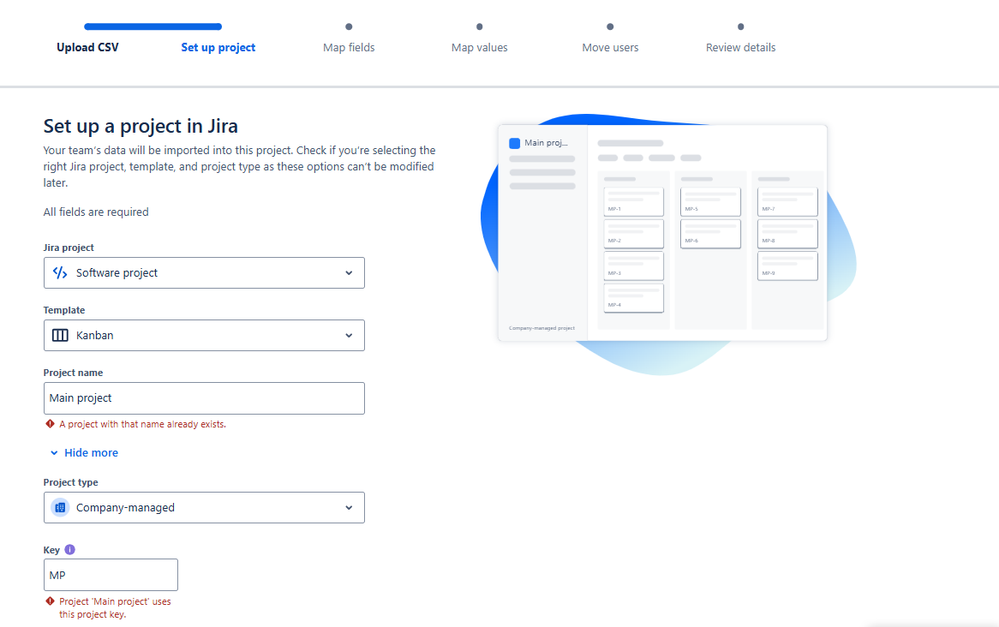Open the Project type dropdown
The height and width of the screenshot is (627, 999).
(204, 508)
